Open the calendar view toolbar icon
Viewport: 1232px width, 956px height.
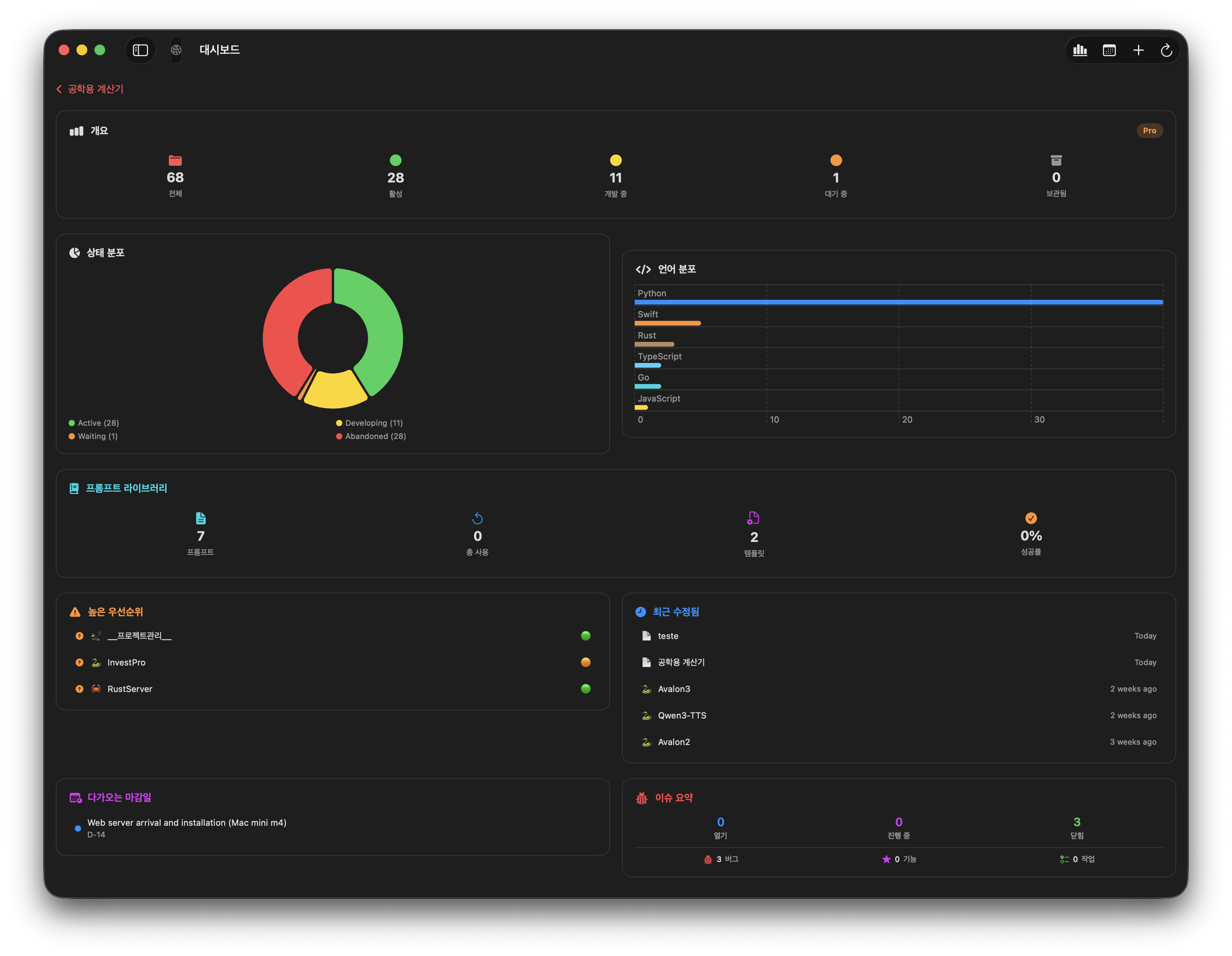click(1109, 50)
